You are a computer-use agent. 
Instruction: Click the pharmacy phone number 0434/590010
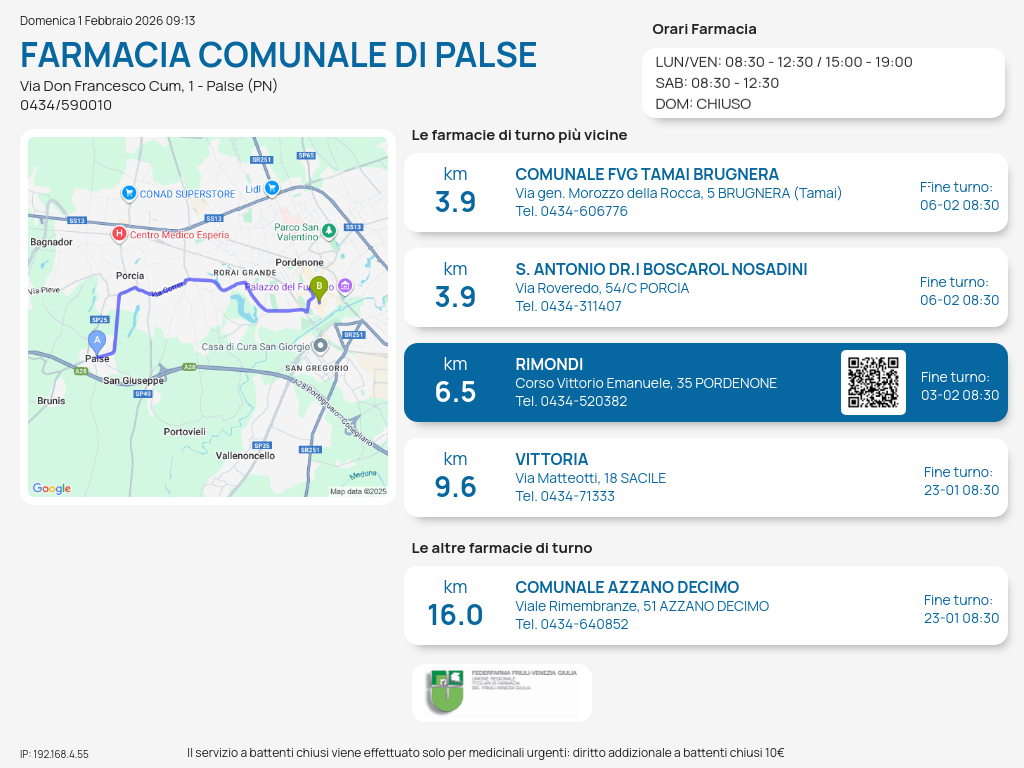tap(66, 105)
